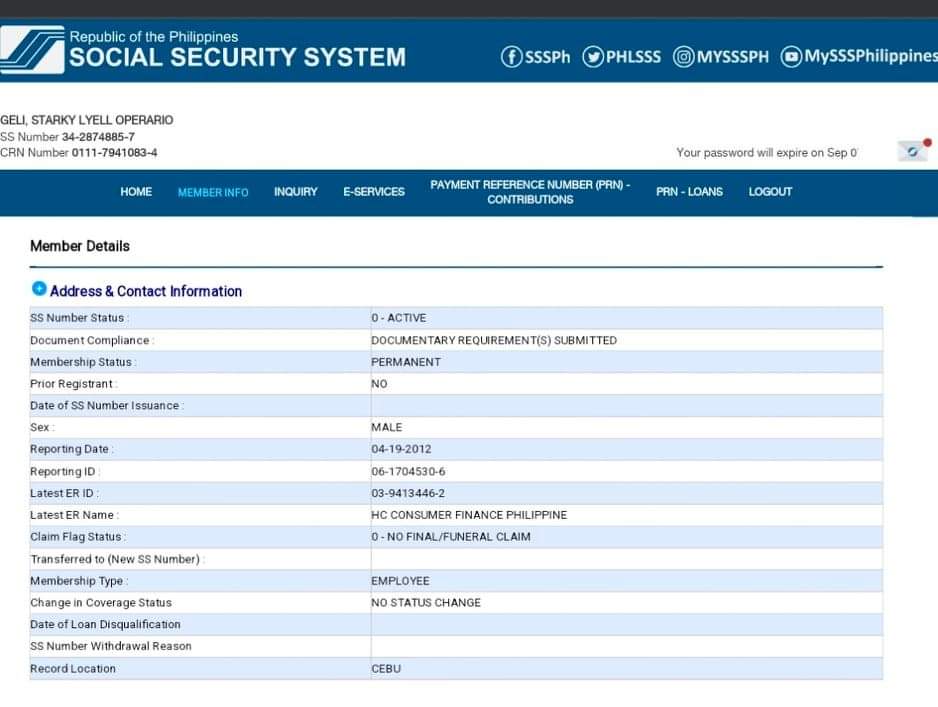Click the blue plus icon beside Address
Viewport: 938px width, 707px height.
[x=39, y=289]
